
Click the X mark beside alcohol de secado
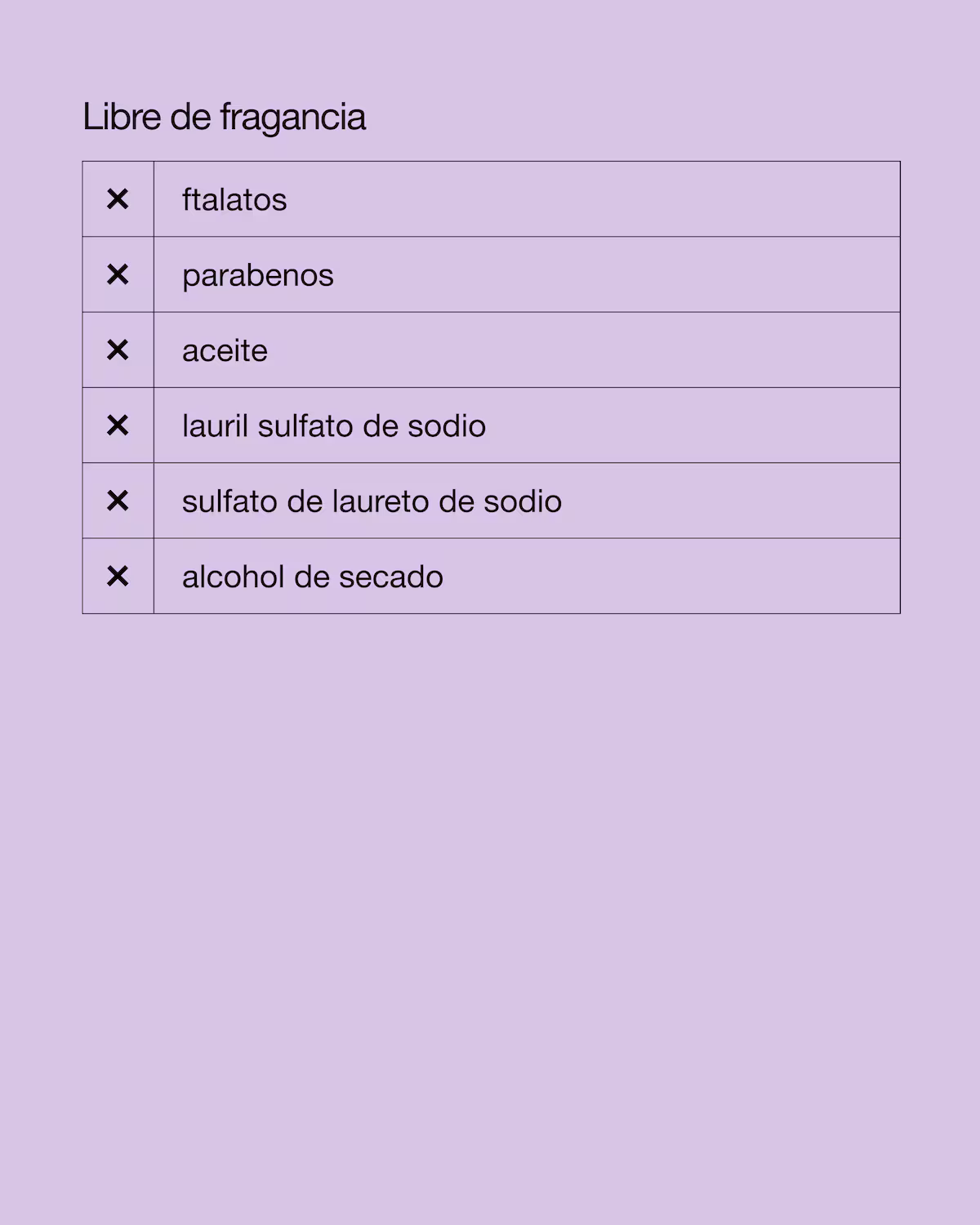[x=118, y=577]
